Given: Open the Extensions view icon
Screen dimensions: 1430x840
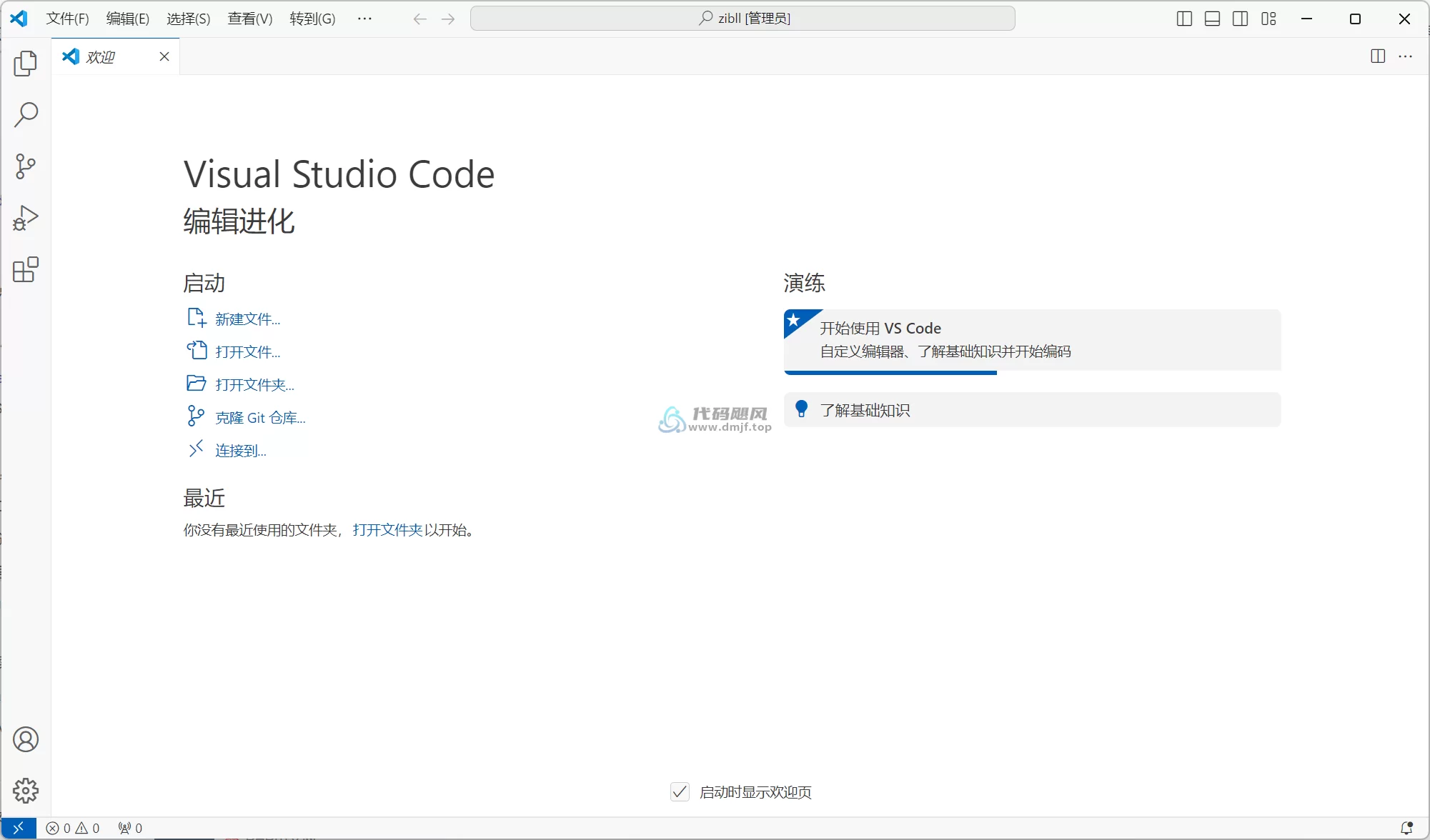Looking at the screenshot, I should (26, 270).
